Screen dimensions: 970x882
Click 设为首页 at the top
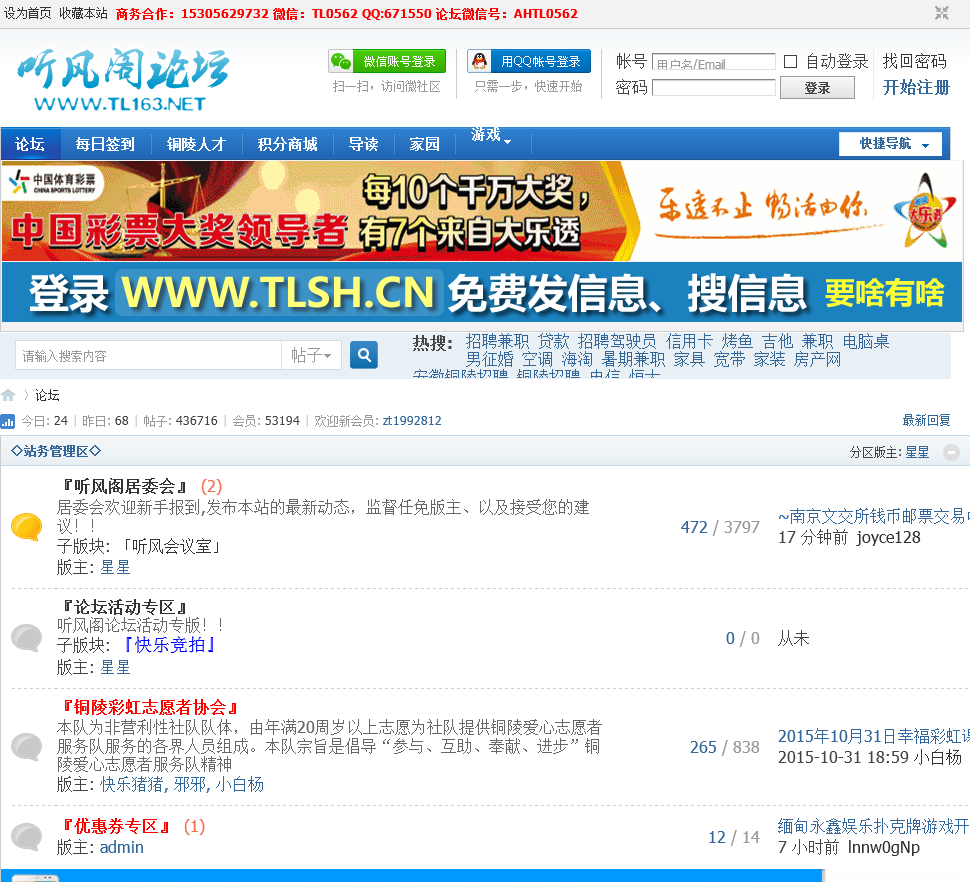(x=27, y=13)
